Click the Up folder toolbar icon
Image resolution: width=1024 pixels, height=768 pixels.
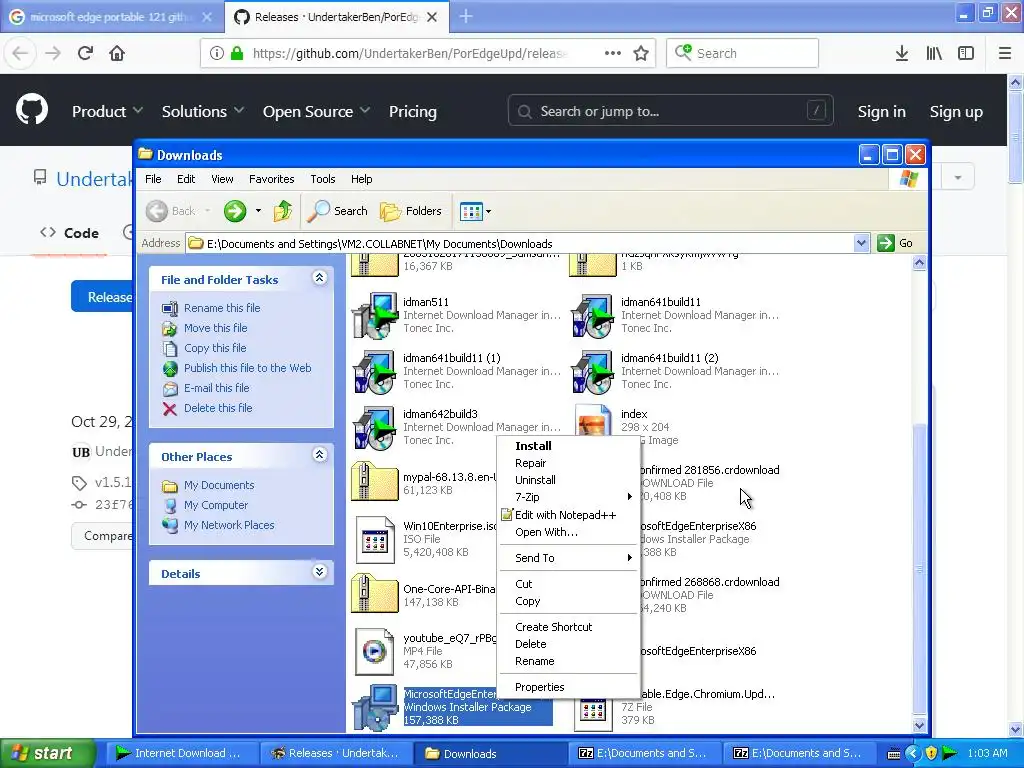283,211
